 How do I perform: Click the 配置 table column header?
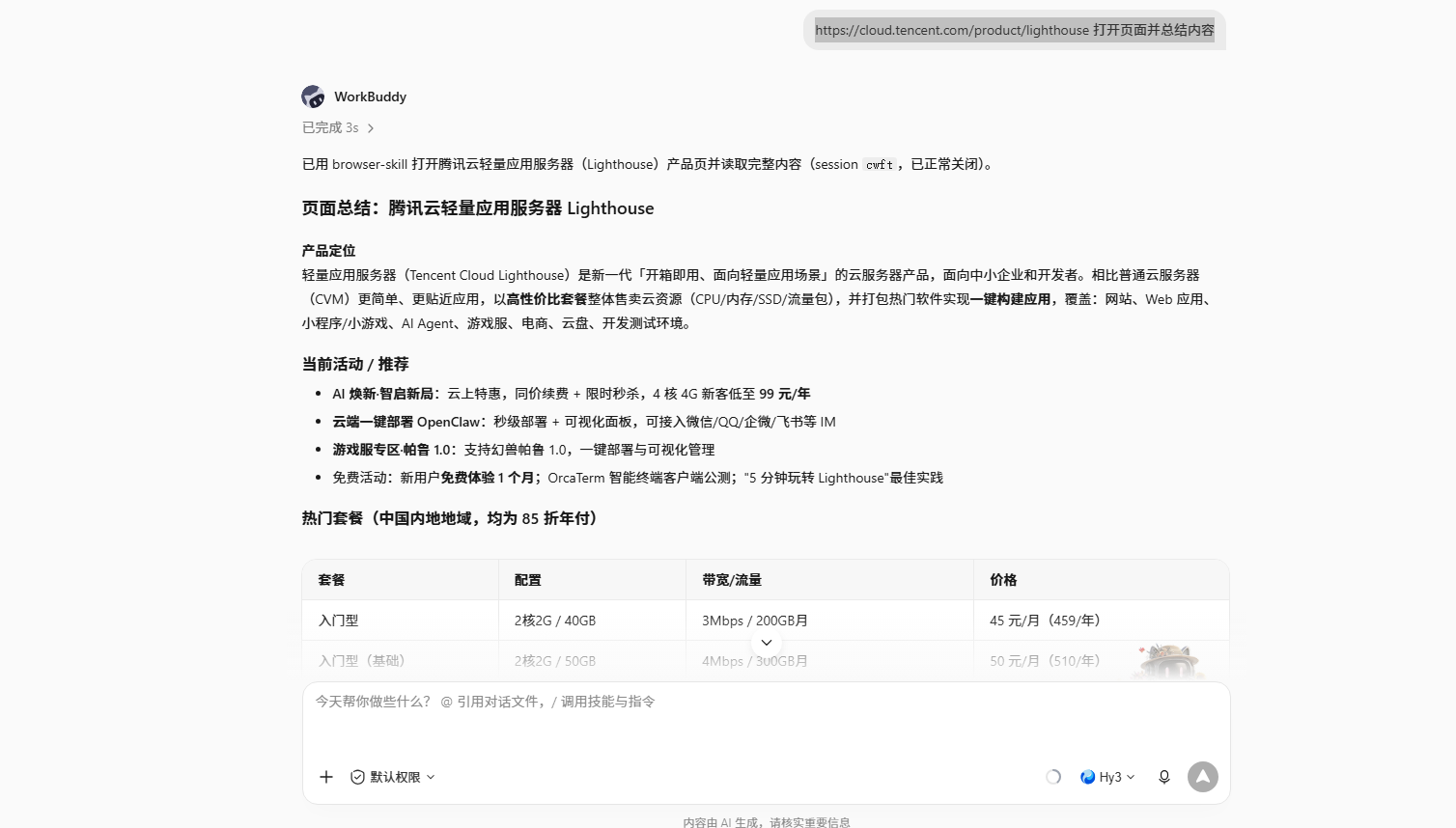[592, 580]
